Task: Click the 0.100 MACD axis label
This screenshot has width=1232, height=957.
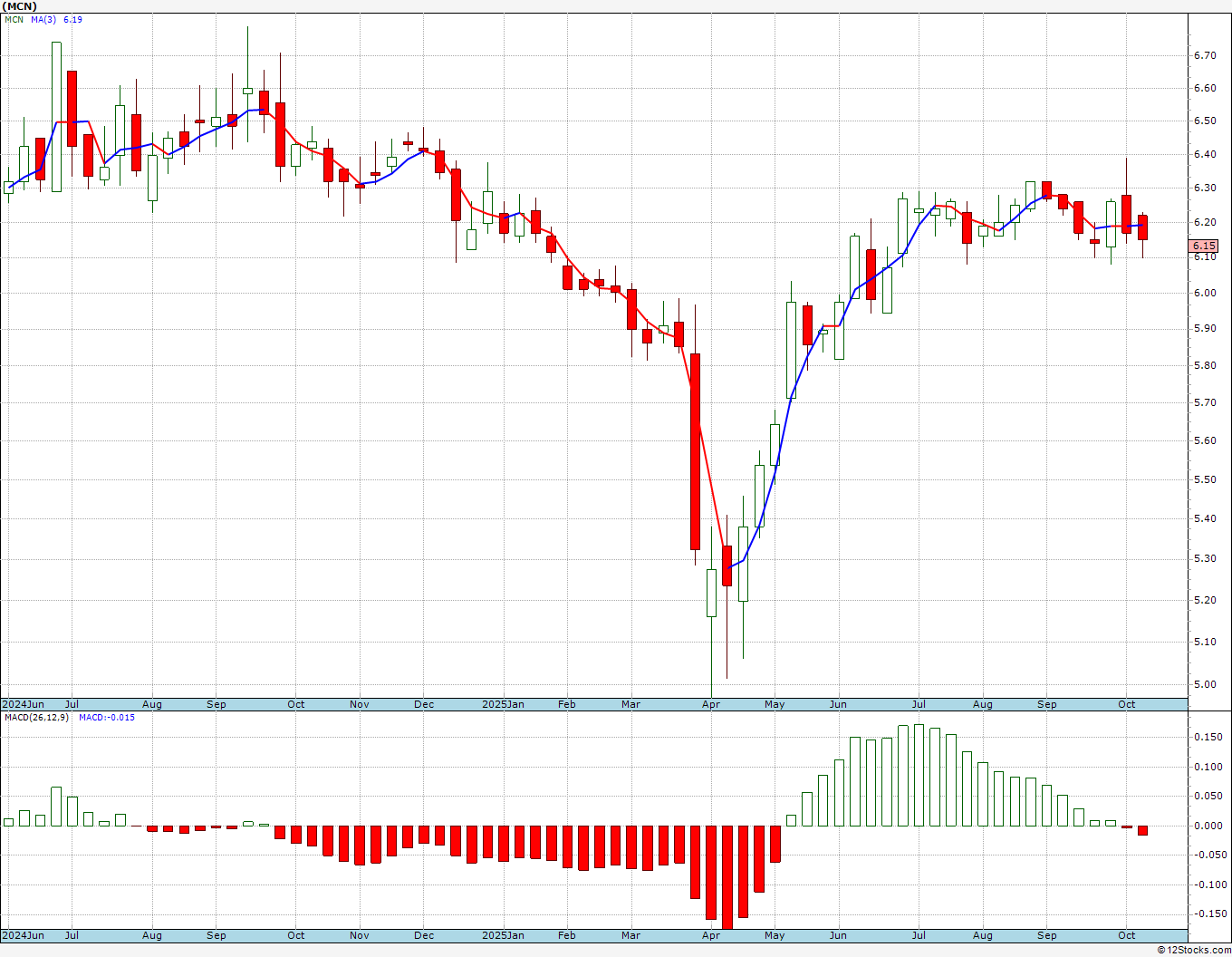Action: click(1208, 767)
